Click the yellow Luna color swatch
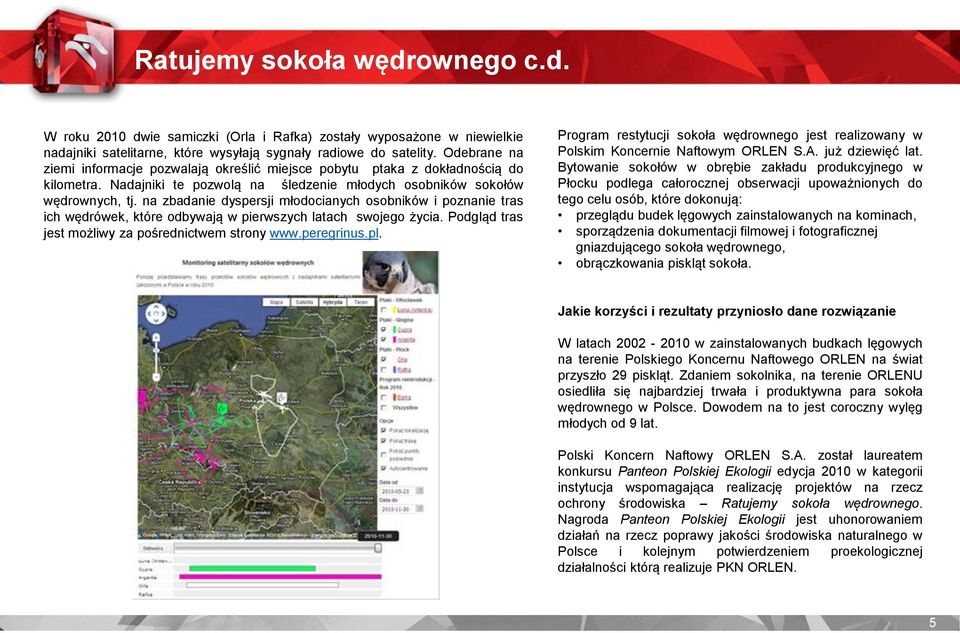 click(394, 310)
